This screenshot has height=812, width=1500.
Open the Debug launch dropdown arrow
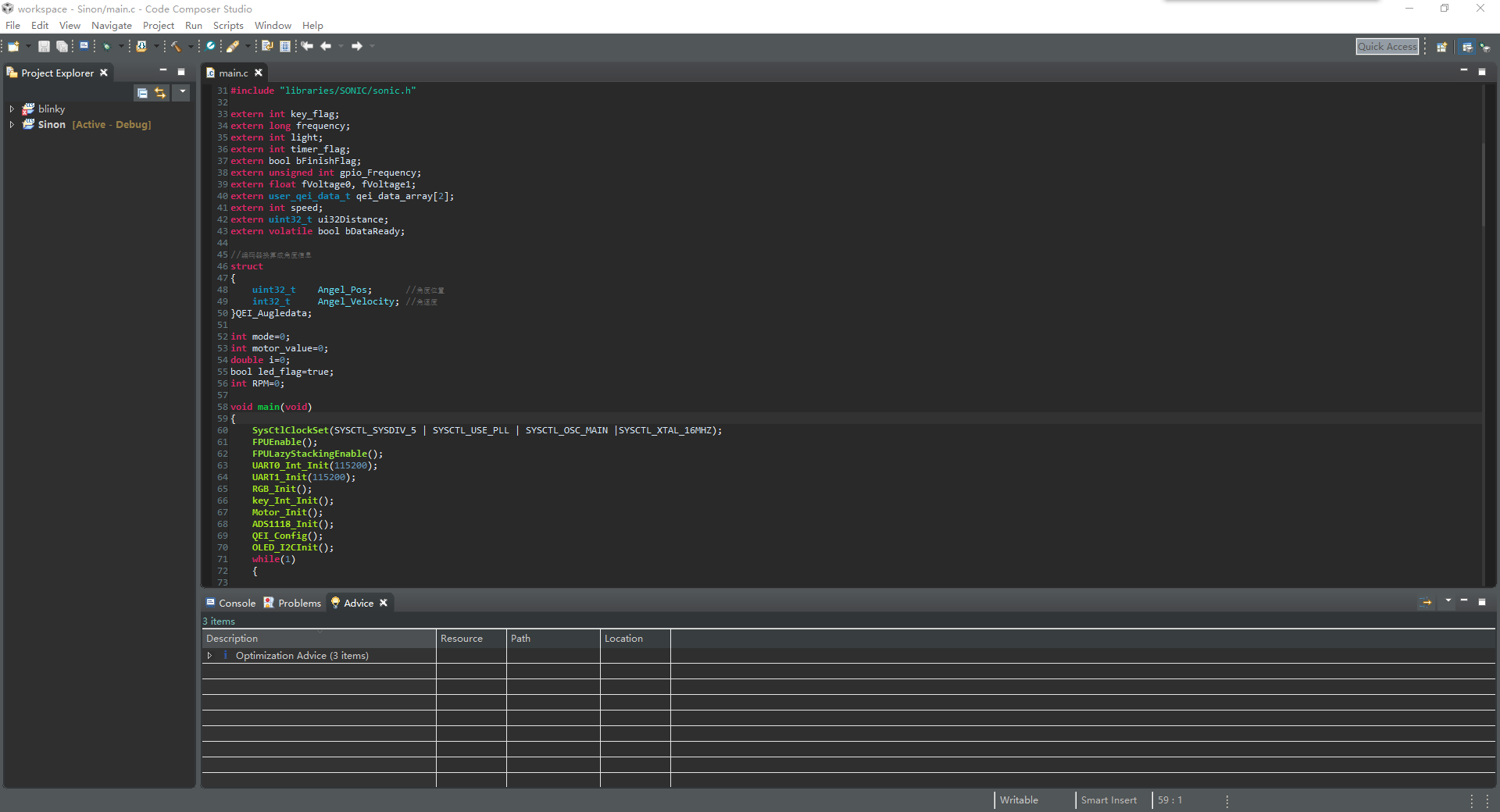click(x=121, y=46)
